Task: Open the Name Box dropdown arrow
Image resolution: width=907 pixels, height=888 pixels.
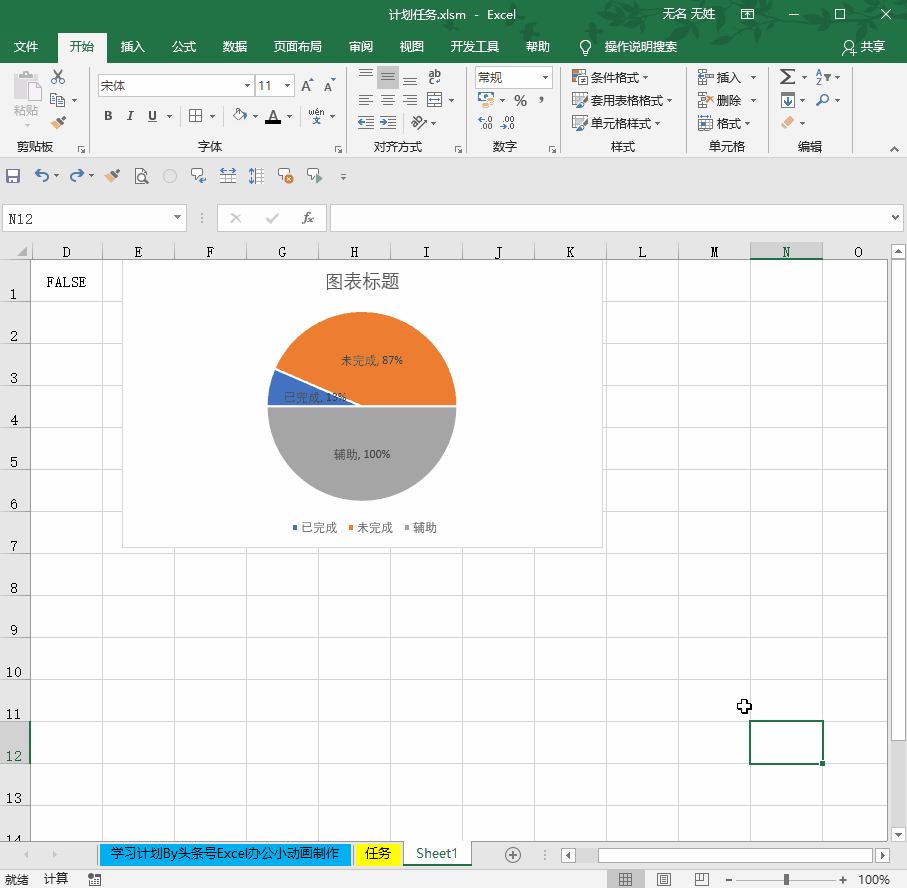Action: point(177,218)
